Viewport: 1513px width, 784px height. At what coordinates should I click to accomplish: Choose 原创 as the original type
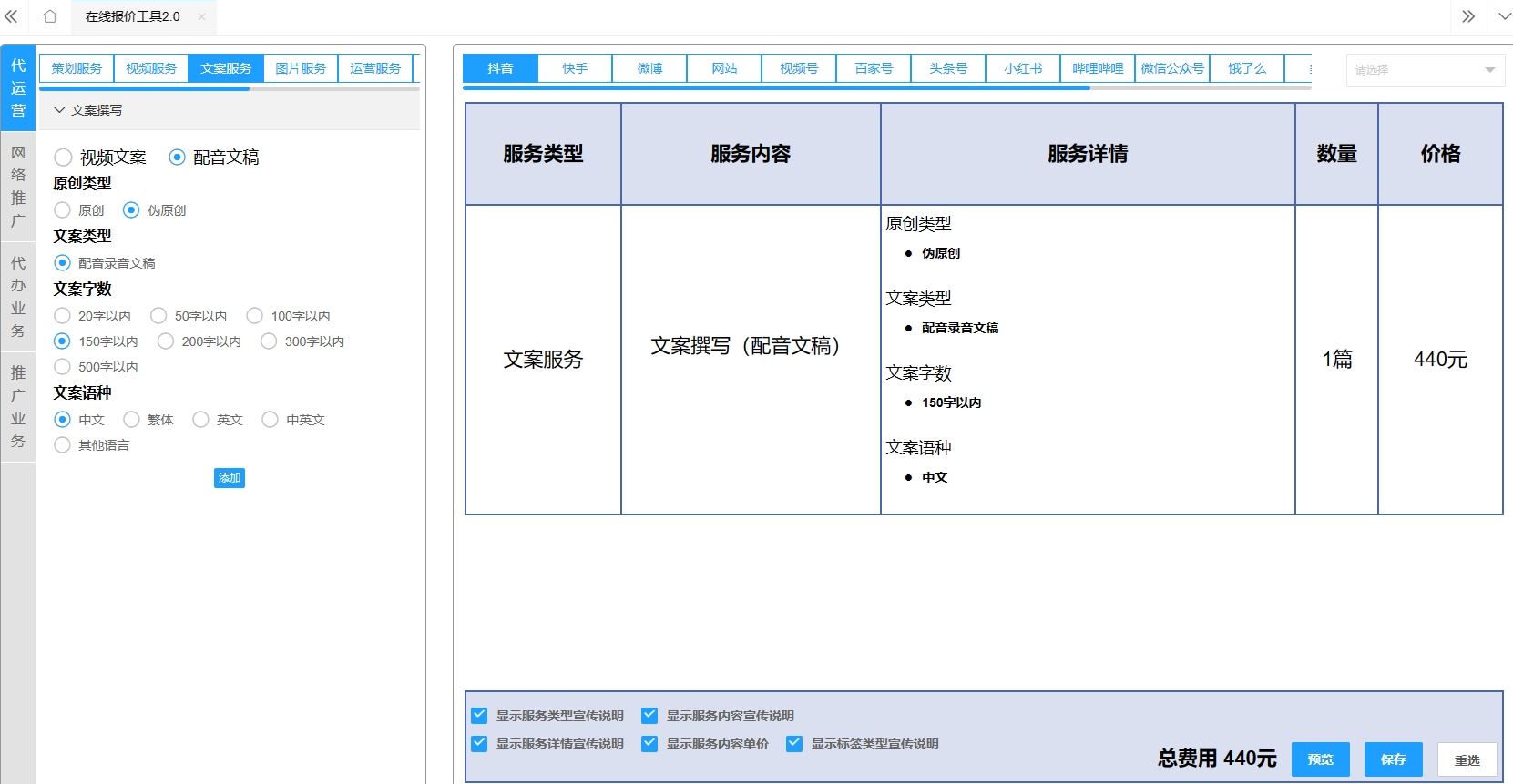coord(63,210)
